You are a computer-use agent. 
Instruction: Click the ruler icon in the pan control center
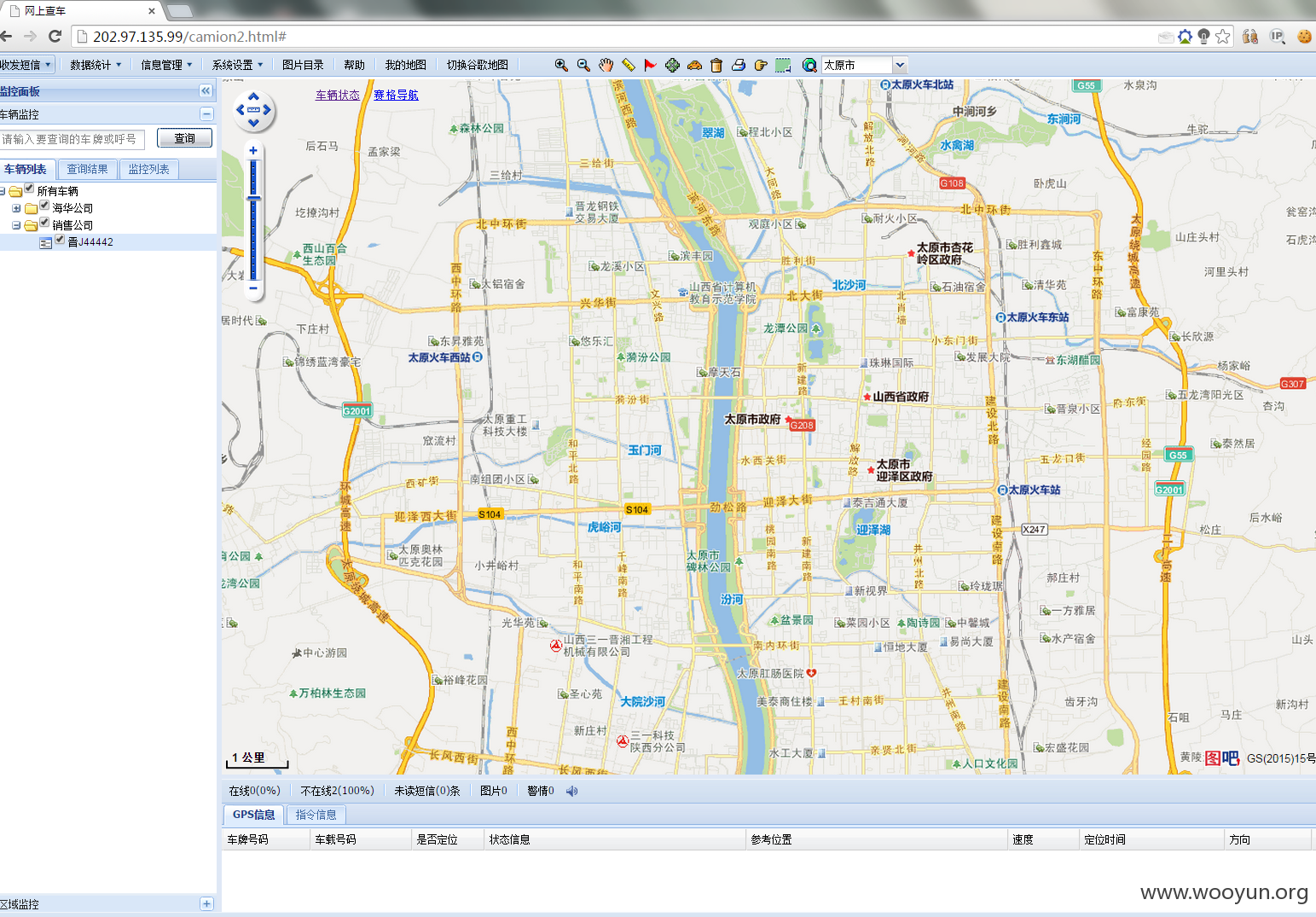point(253,109)
